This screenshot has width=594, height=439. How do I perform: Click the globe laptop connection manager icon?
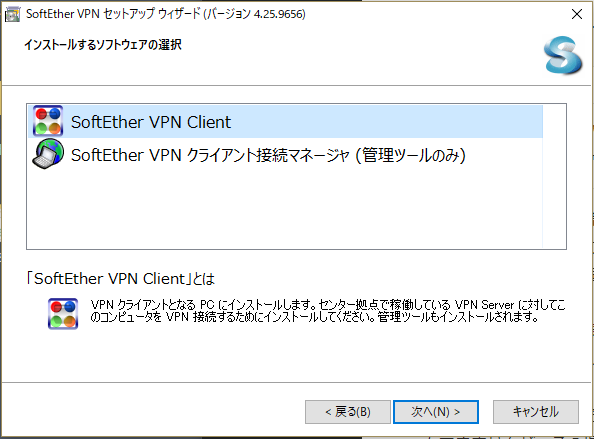click(48, 154)
